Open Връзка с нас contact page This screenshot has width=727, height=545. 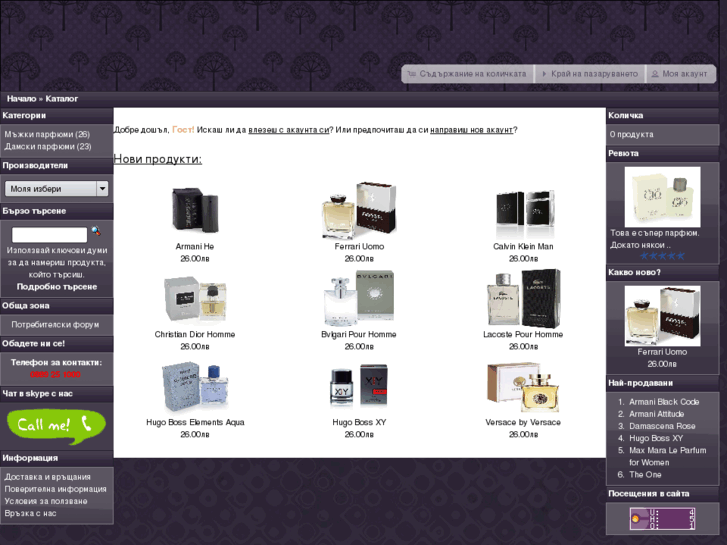click(x=30, y=513)
